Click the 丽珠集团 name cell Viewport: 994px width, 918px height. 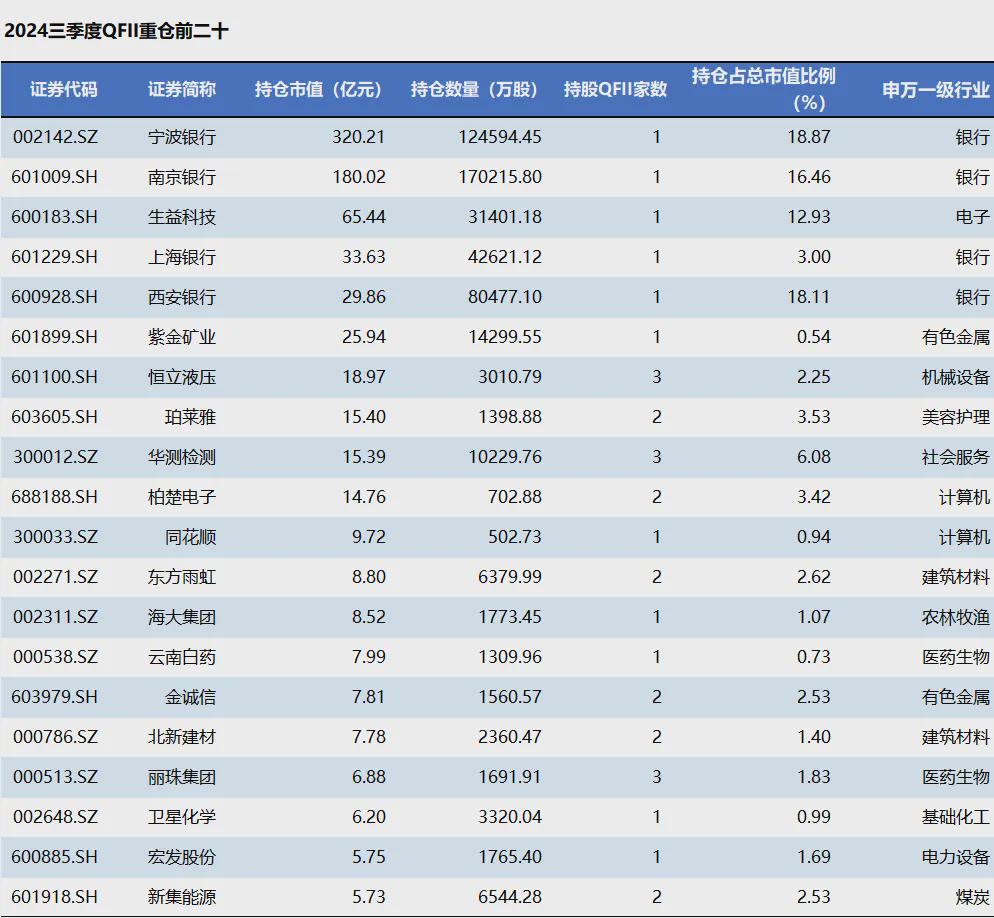pos(182,777)
